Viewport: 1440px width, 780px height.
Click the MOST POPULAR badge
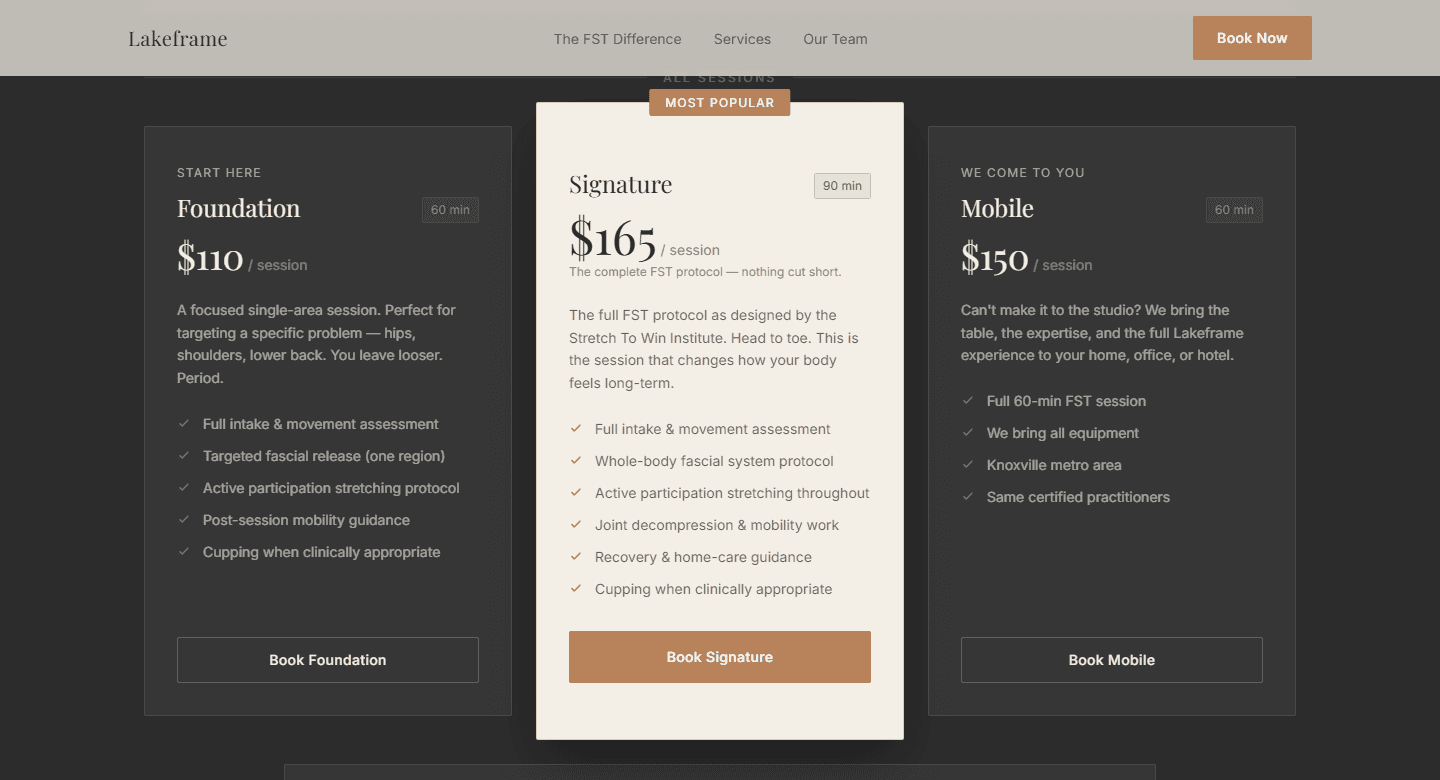pyautogui.click(x=719, y=102)
